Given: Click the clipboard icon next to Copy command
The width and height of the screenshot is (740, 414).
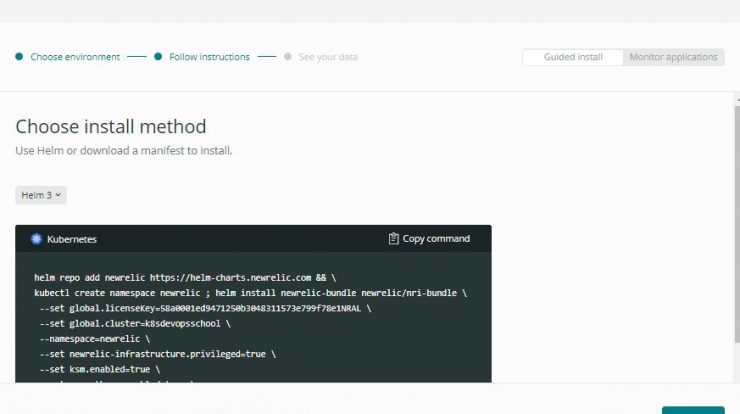Looking at the screenshot, I should coord(394,238).
